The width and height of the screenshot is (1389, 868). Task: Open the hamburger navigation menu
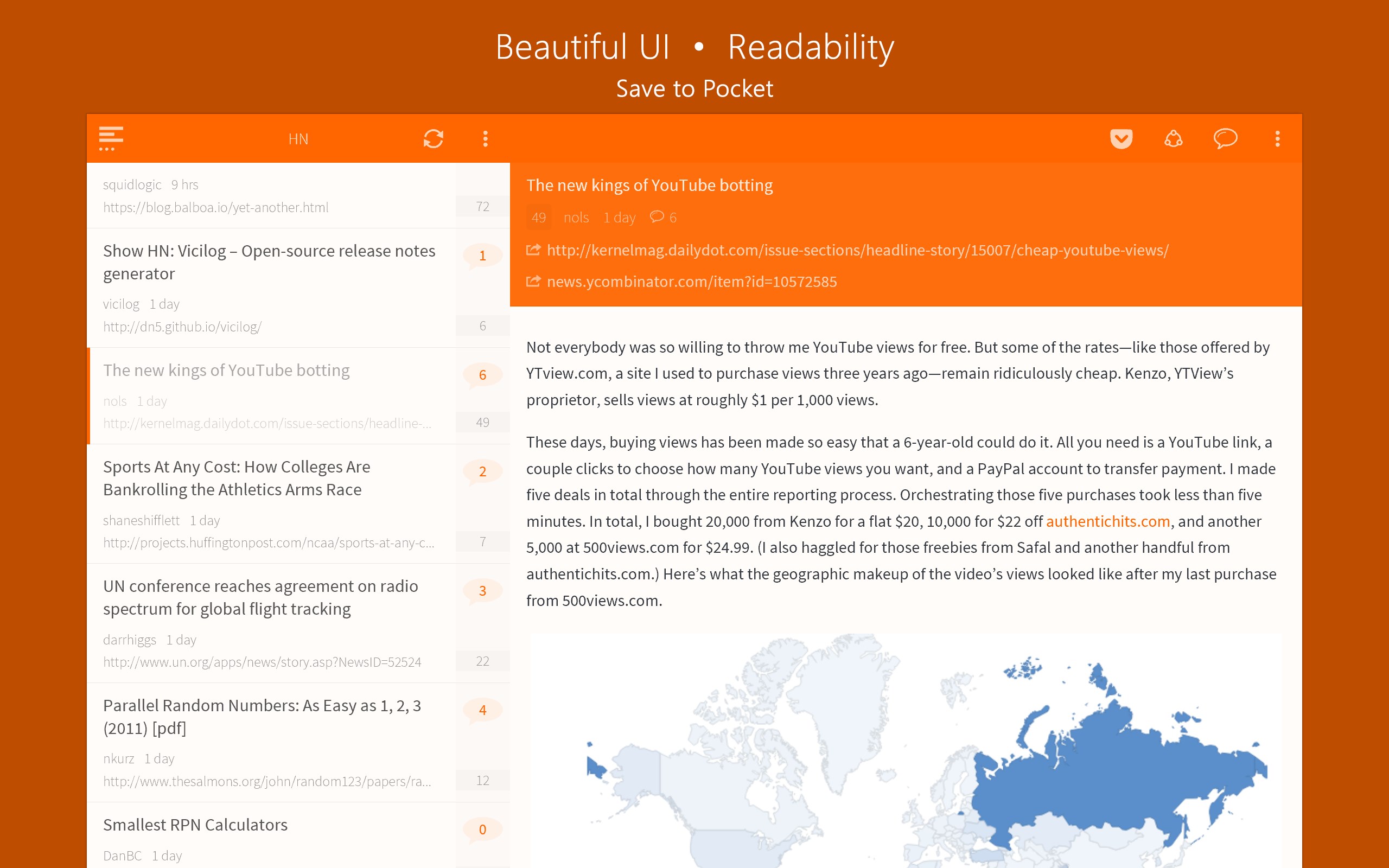tap(111, 138)
